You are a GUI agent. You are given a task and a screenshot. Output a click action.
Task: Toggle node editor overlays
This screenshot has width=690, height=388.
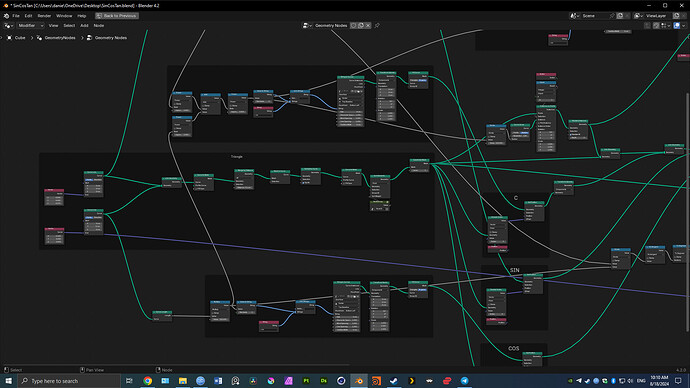(677, 26)
